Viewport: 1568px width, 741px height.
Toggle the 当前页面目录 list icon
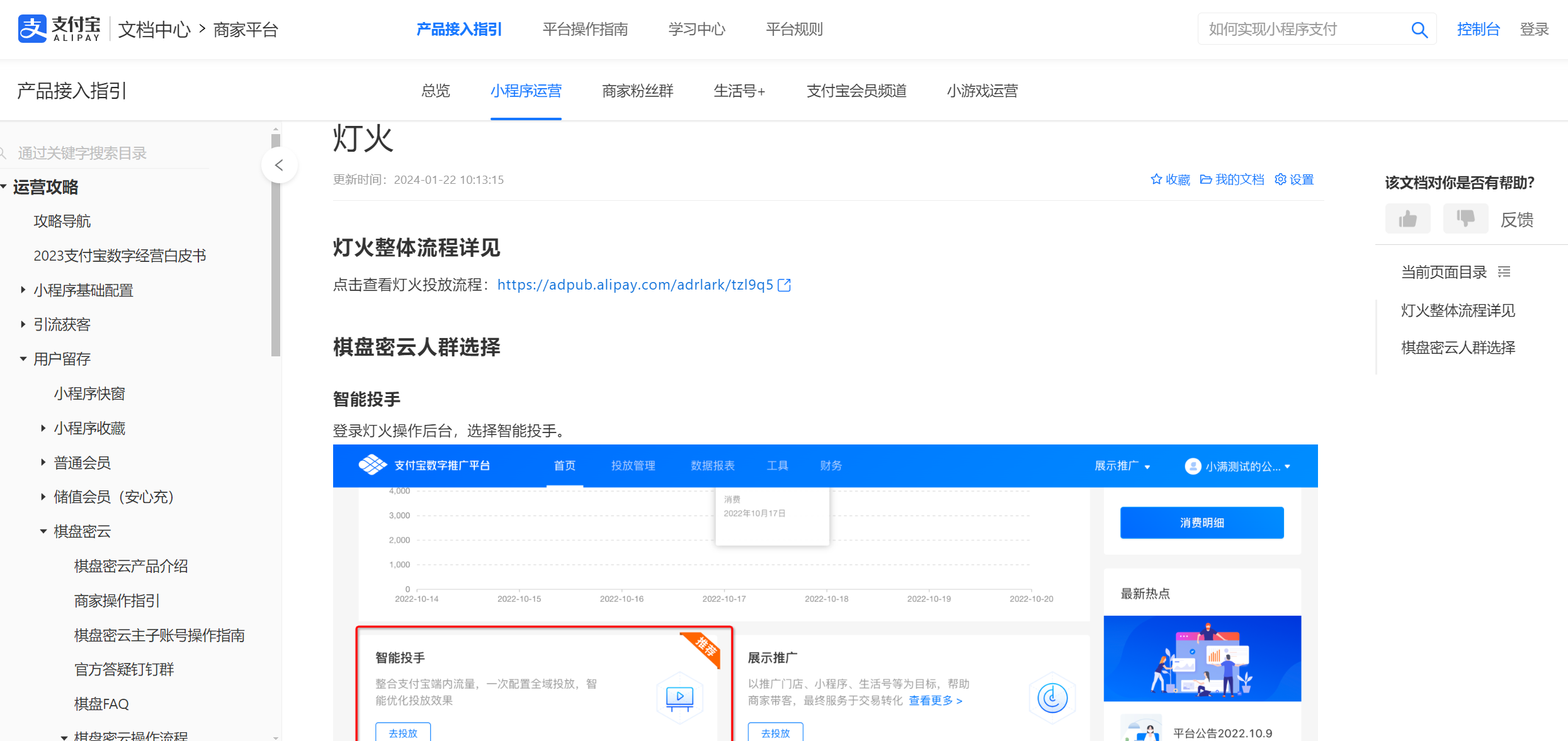[x=1504, y=272]
